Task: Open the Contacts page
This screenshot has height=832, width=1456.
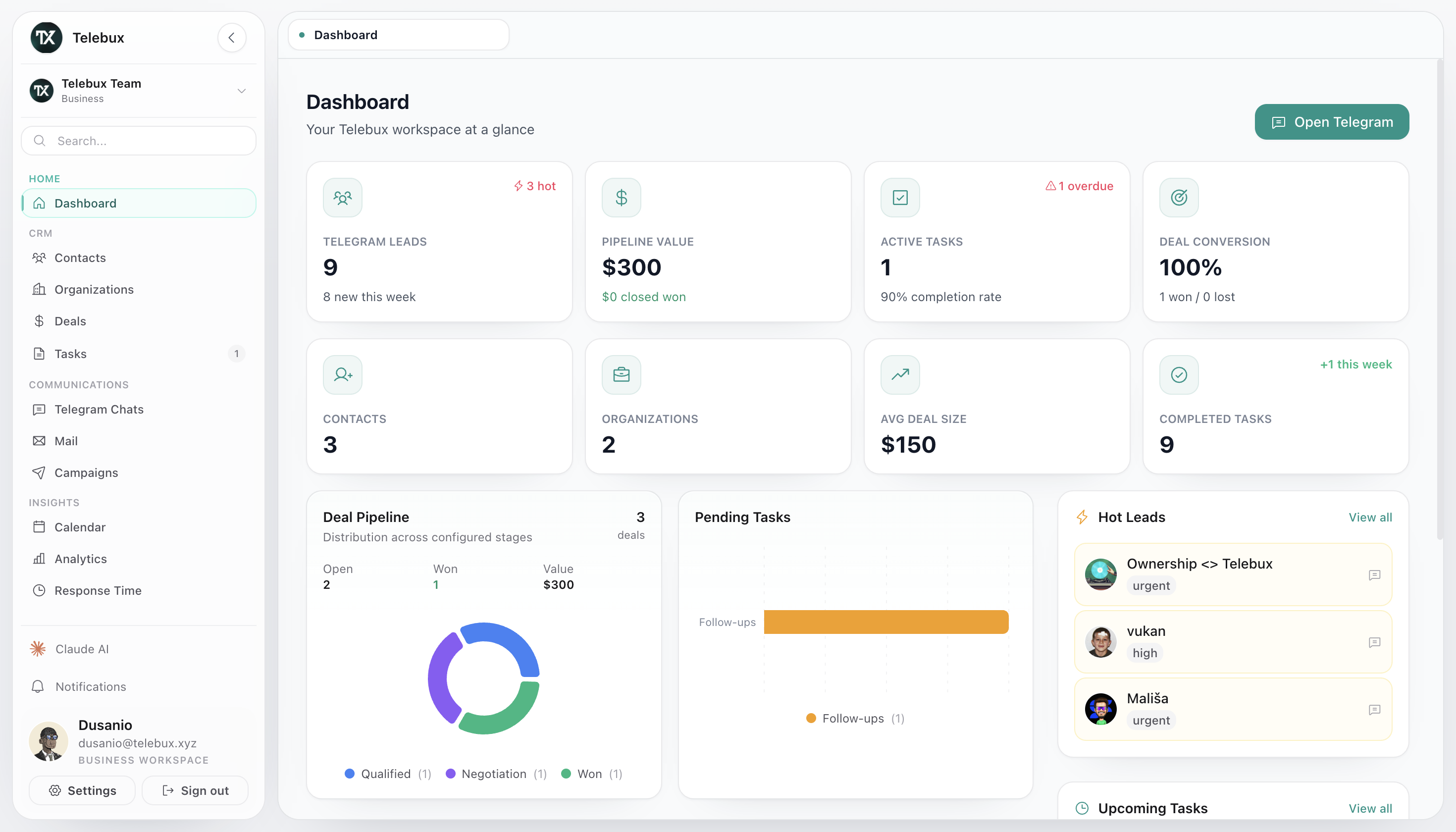Action: [x=139, y=258]
